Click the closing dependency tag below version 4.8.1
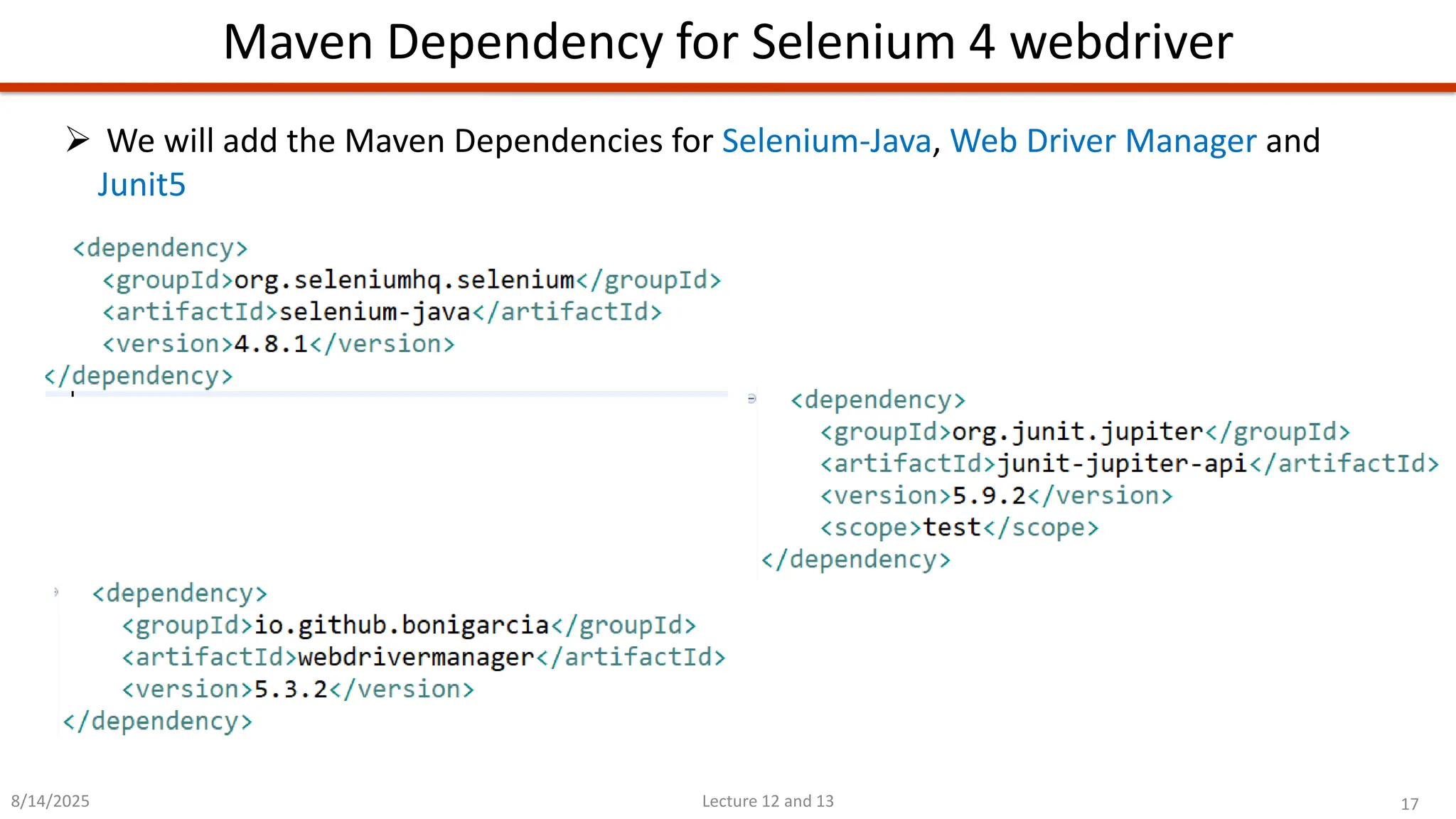 click(x=139, y=376)
